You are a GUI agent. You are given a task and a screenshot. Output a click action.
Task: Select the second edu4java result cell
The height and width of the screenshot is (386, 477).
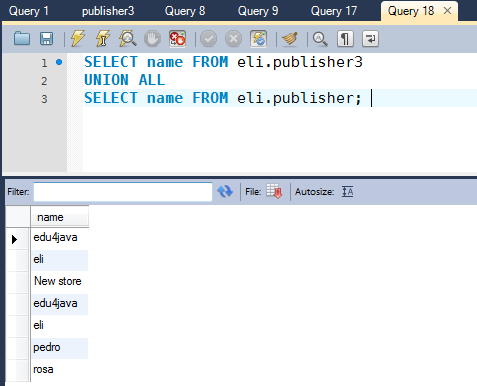click(x=59, y=303)
